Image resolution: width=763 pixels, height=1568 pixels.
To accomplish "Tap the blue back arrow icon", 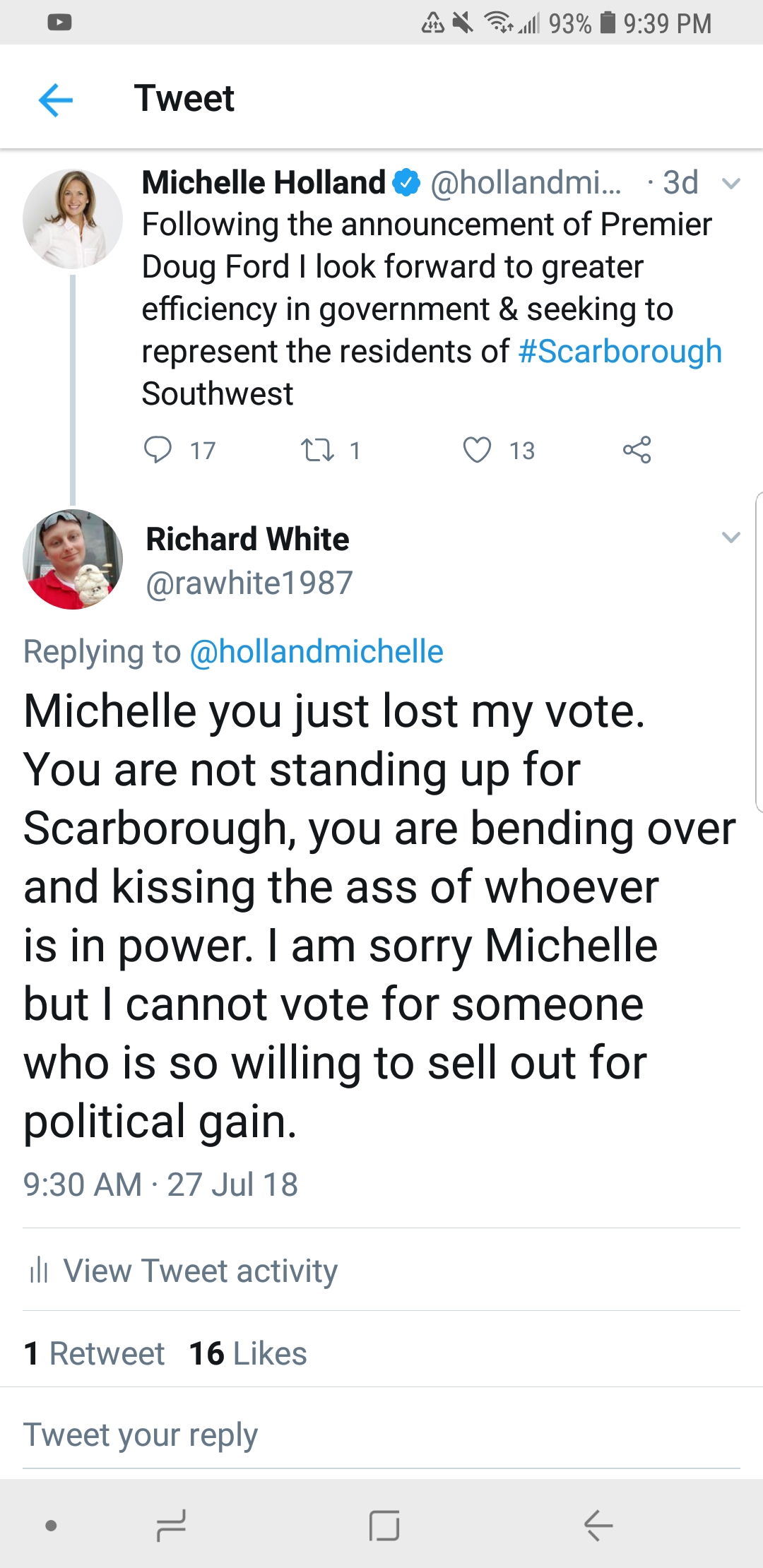I will click(x=56, y=99).
